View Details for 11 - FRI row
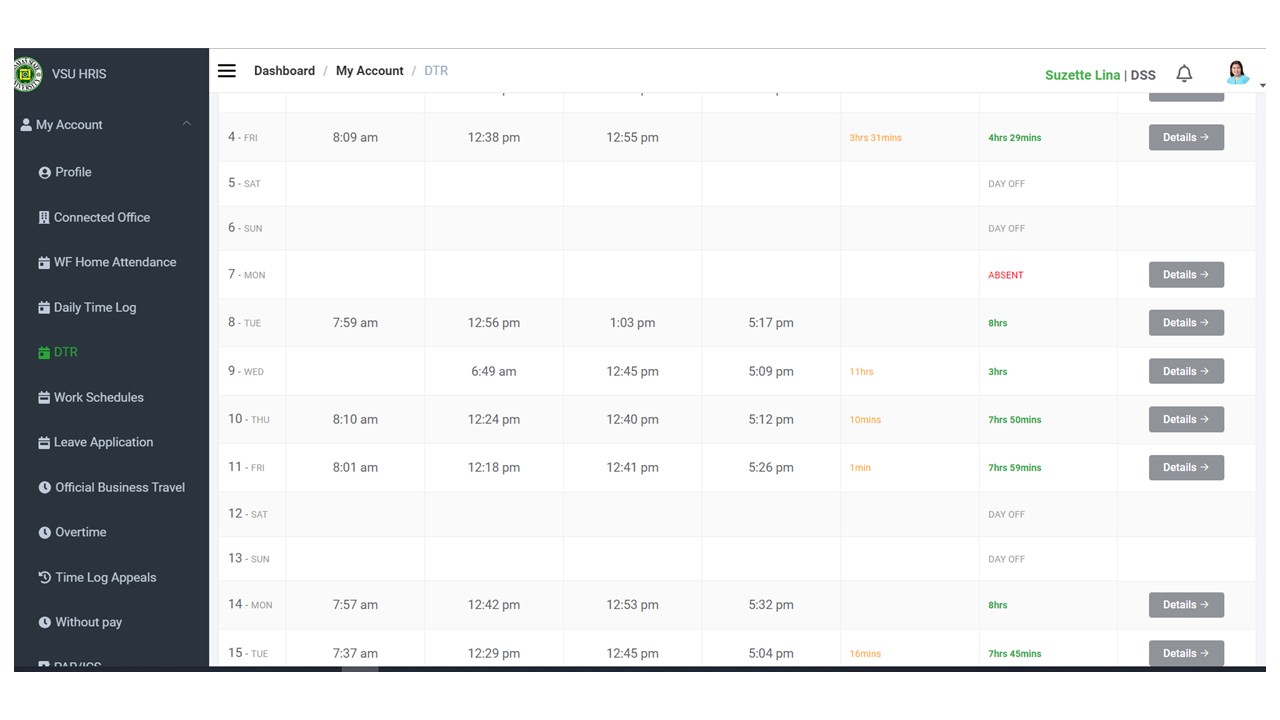 point(1186,468)
